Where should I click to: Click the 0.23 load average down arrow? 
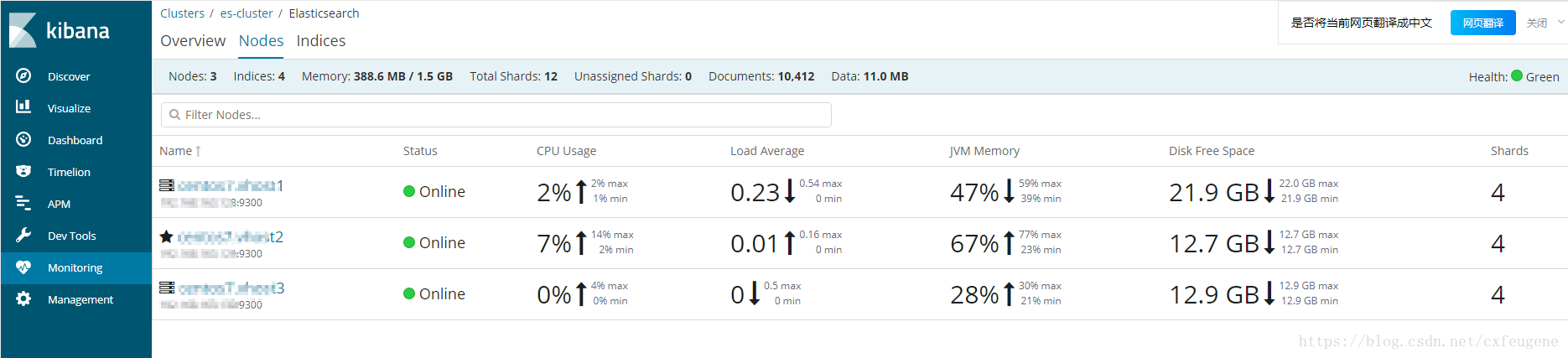[789, 192]
